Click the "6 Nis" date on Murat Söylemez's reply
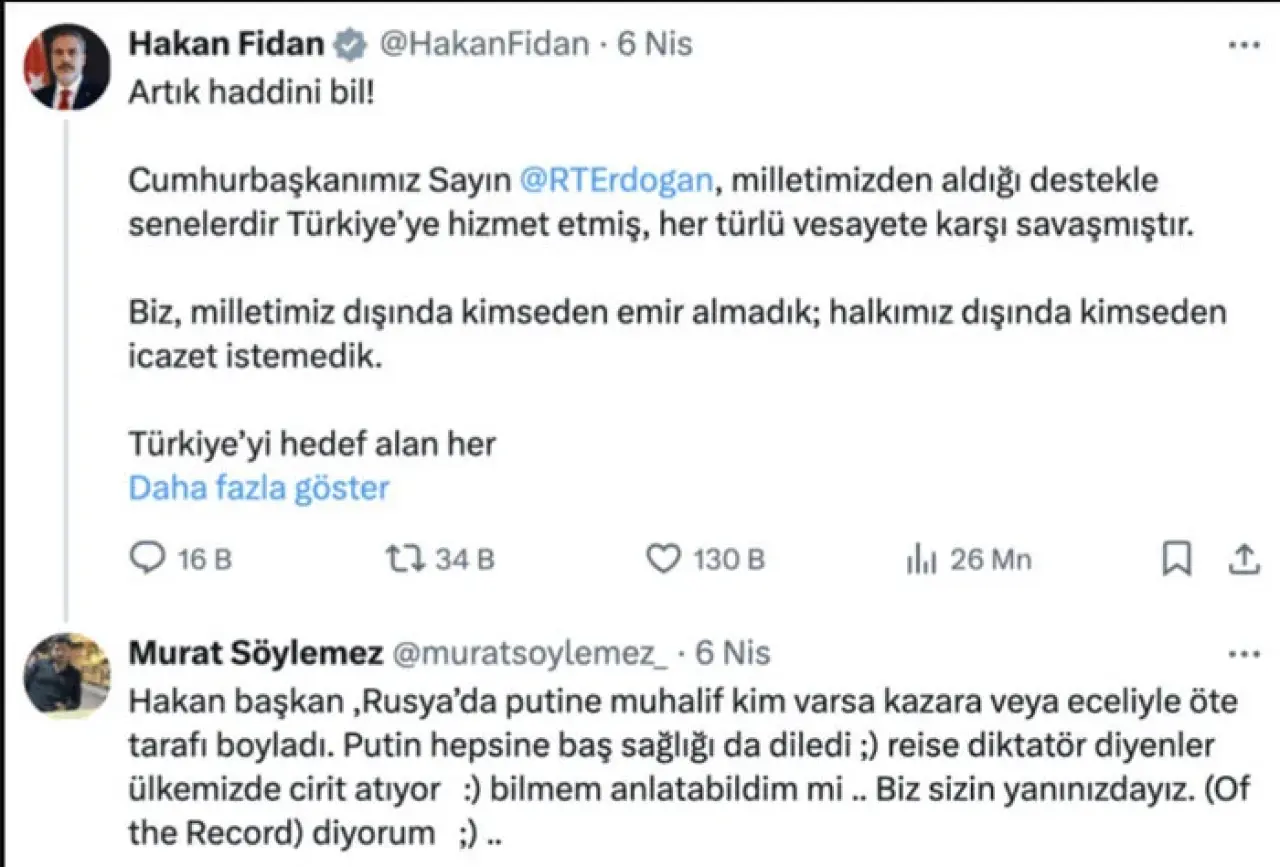The height and width of the screenshot is (867, 1280). (x=733, y=654)
